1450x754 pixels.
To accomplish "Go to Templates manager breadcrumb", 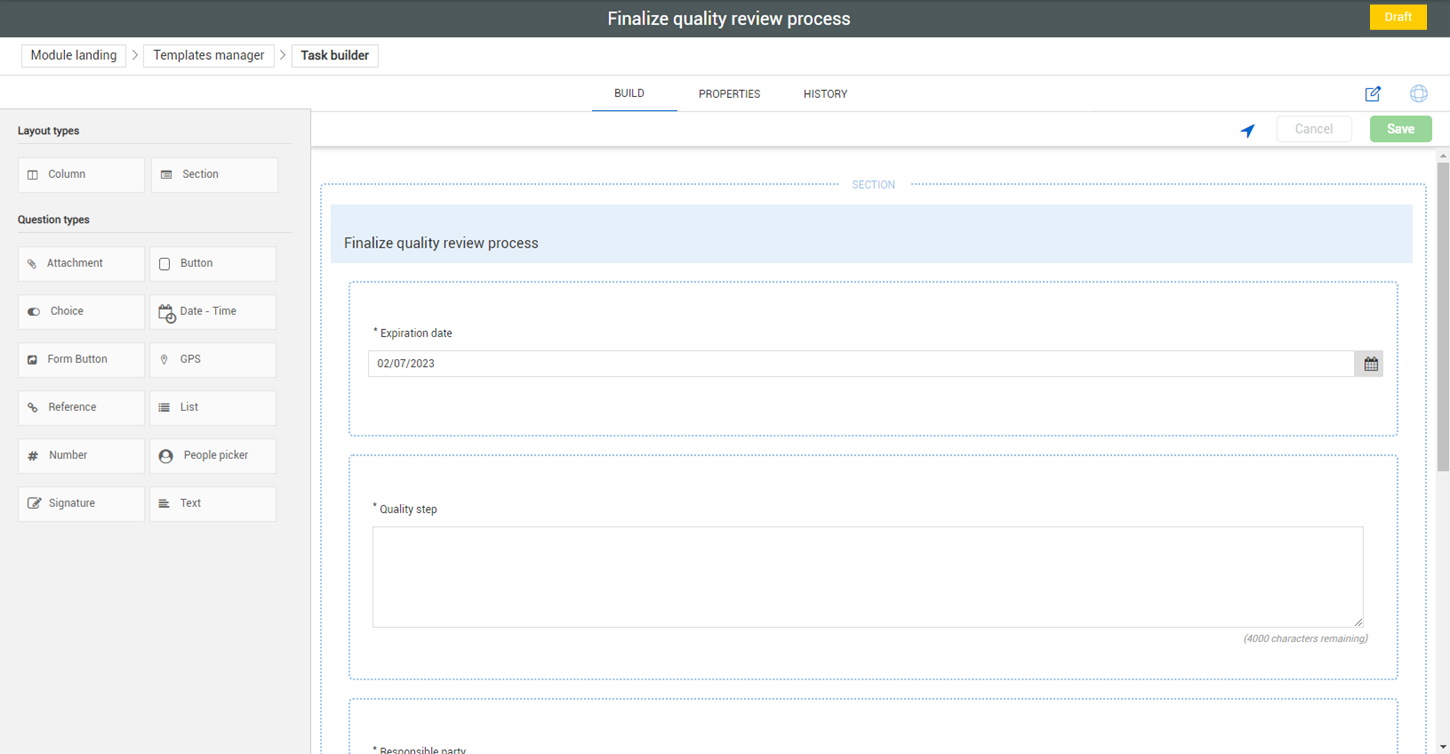I will click(x=209, y=56).
